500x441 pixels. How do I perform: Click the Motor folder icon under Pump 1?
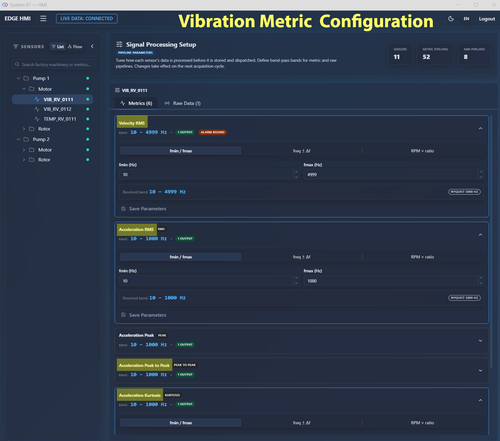point(32,89)
